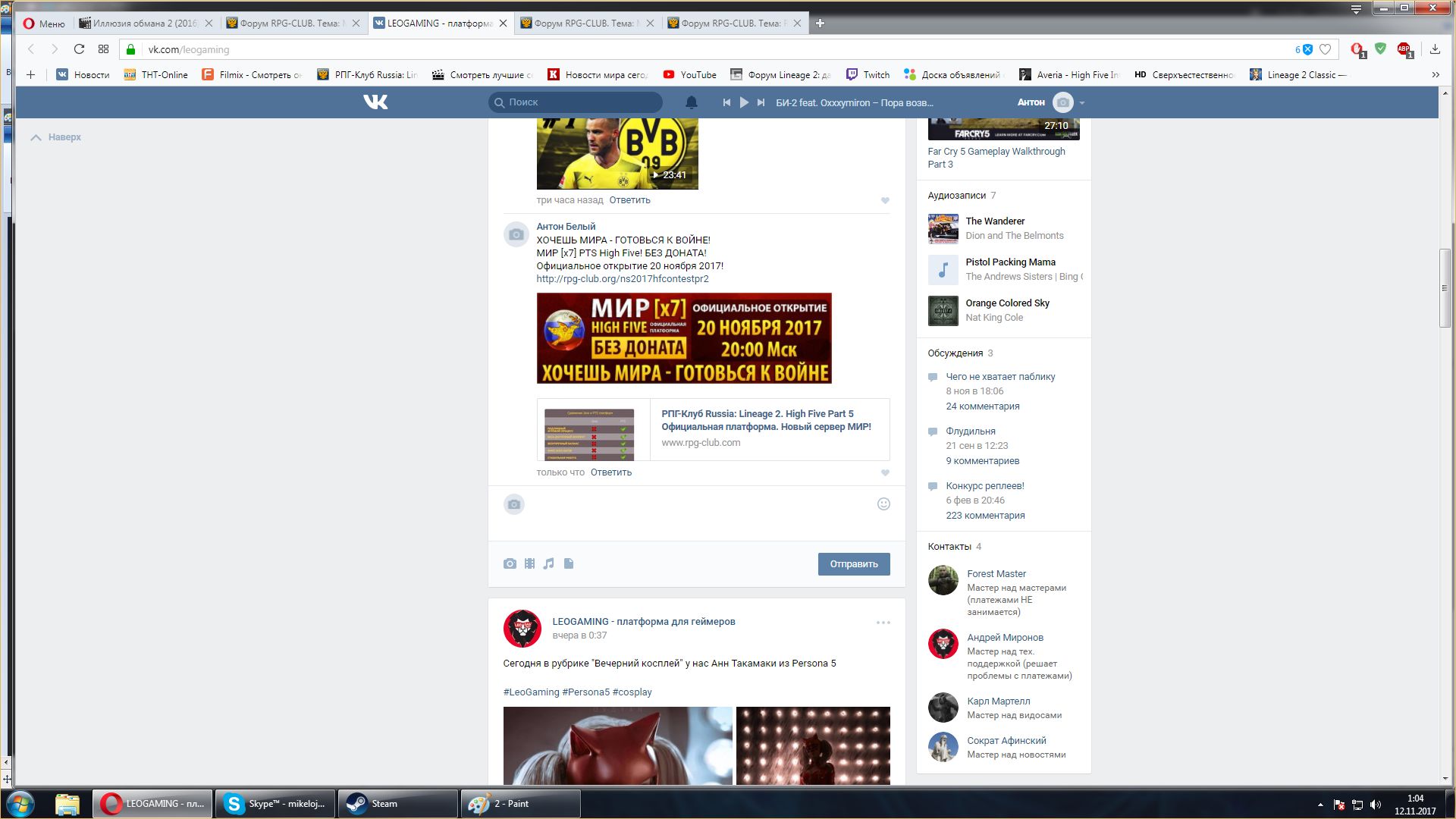Like Антон Белый's comment with heart
Viewport: 1456px width, 819px height.
(885, 472)
